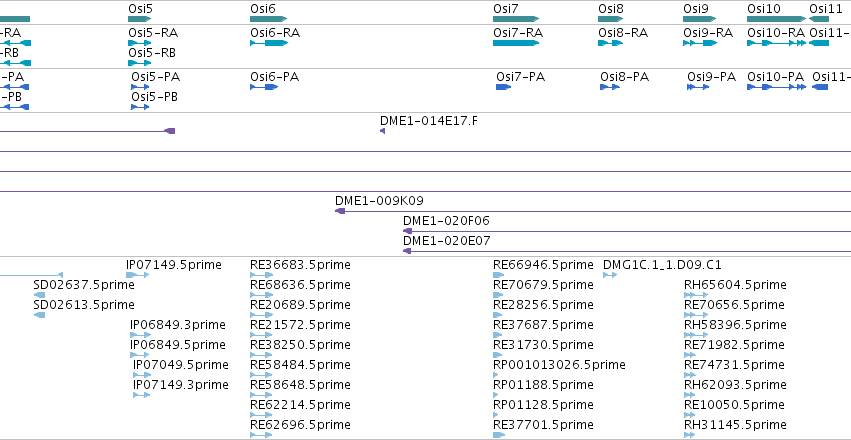Pick EST RE37687.5prime
This screenshot has height=440, width=851.
click(x=499, y=335)
